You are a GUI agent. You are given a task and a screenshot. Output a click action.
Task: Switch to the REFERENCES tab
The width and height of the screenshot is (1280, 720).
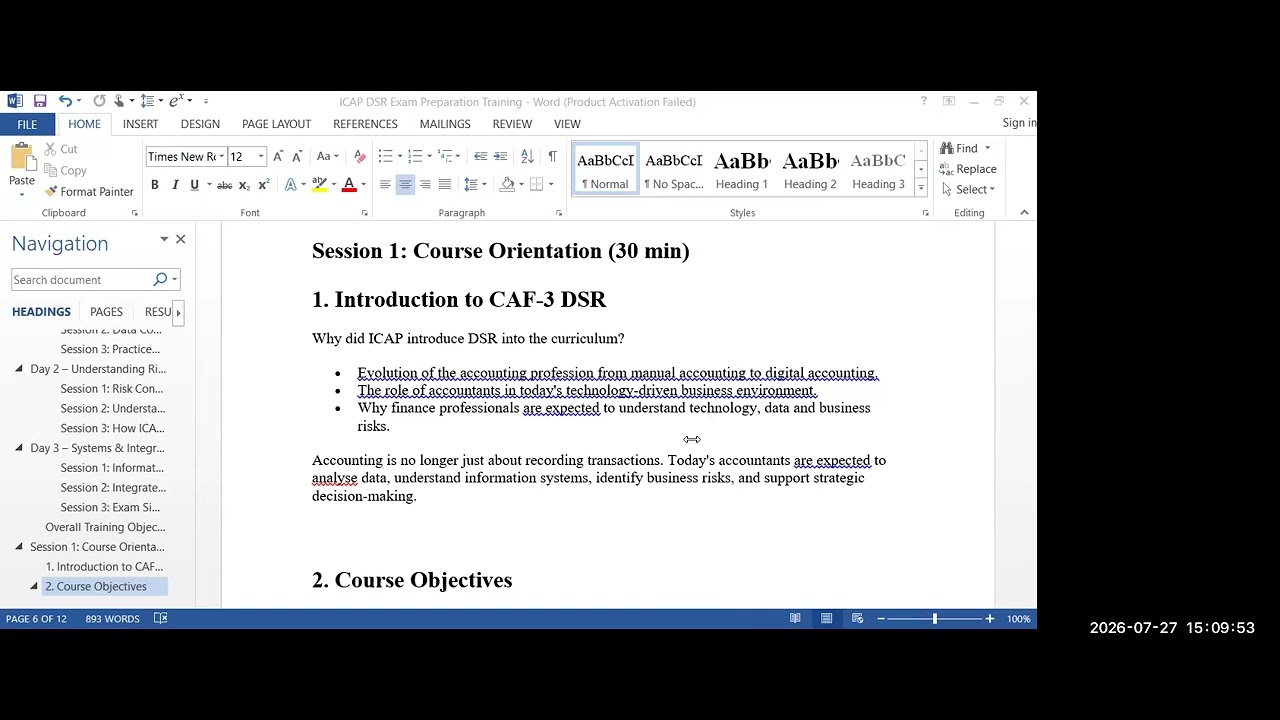coord(365,124)
